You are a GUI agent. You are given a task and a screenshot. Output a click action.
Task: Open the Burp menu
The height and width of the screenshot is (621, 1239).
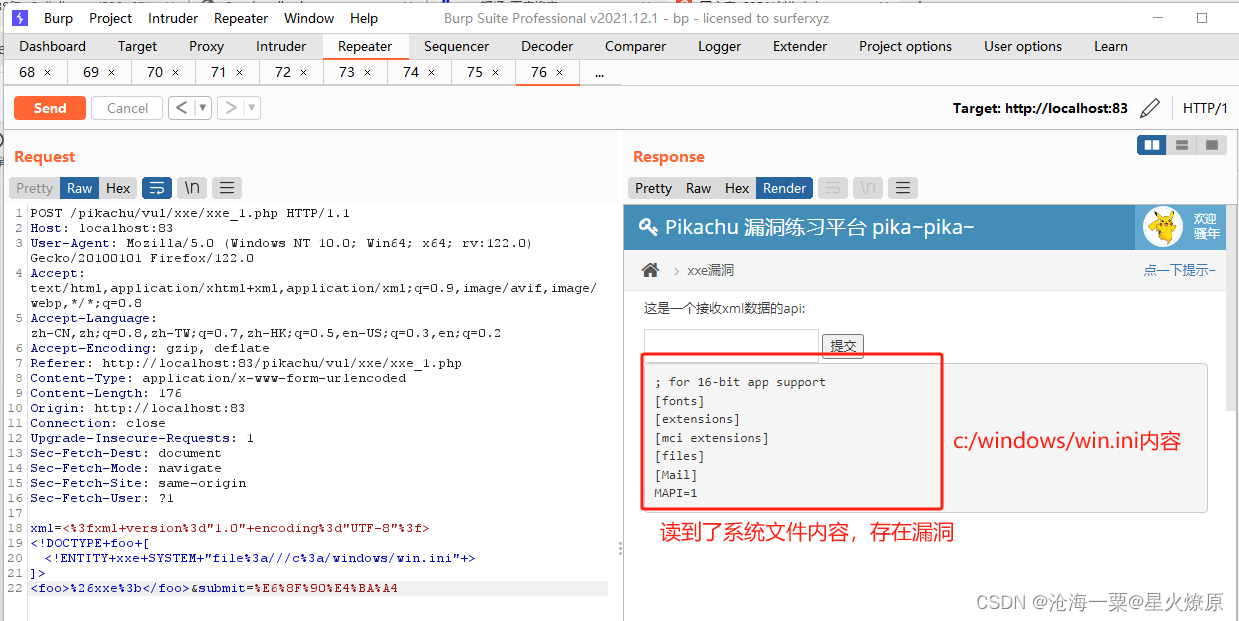click(x=59, y=18)
